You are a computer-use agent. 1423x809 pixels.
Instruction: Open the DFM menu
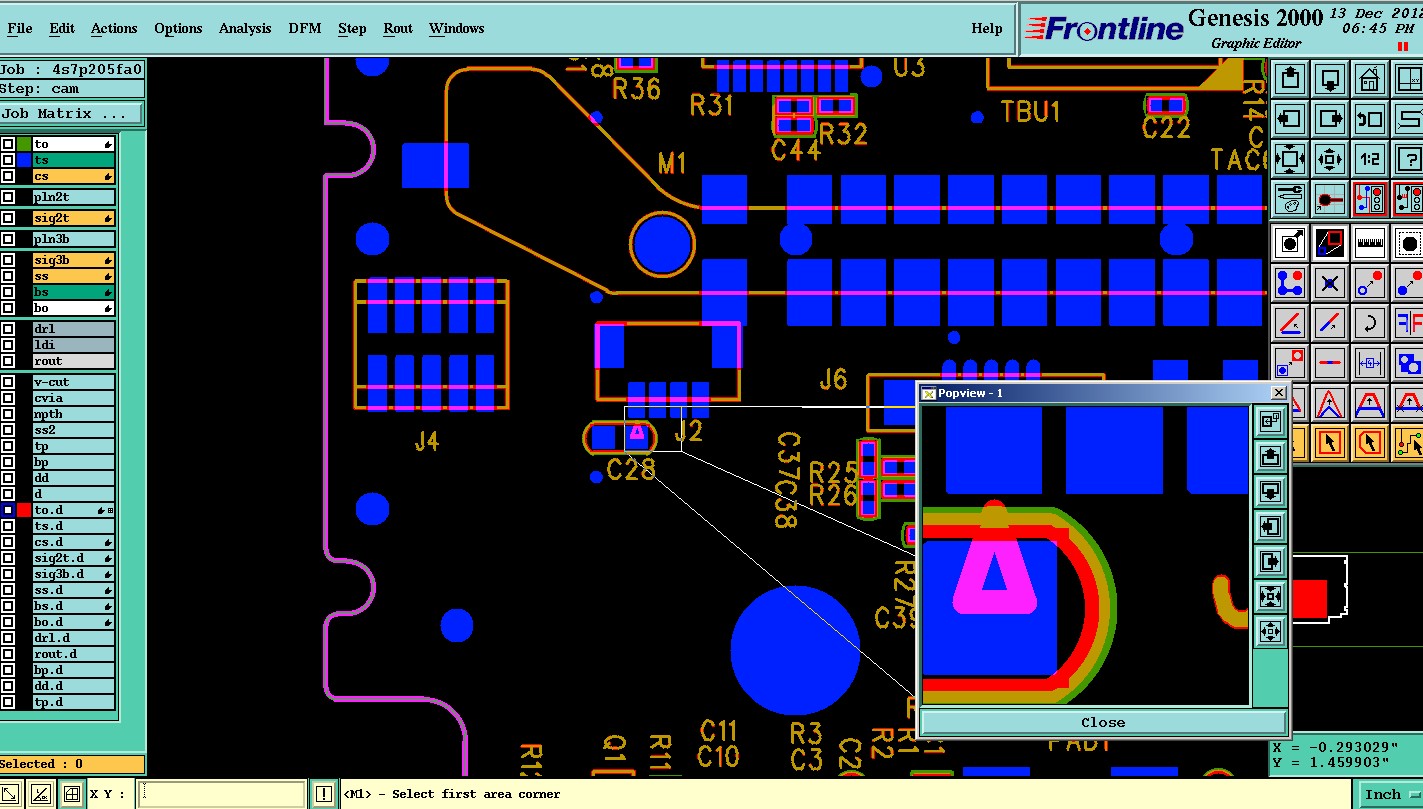(305, 28)
